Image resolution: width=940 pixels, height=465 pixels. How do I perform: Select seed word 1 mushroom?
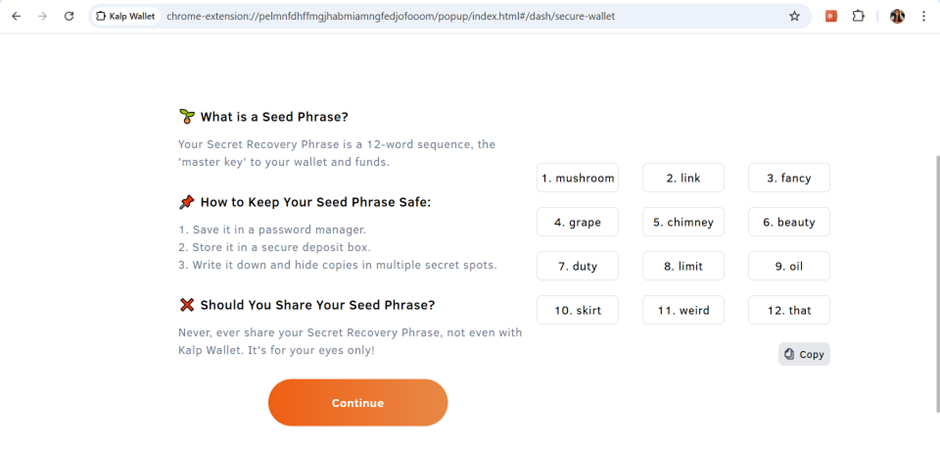[578, 178]
